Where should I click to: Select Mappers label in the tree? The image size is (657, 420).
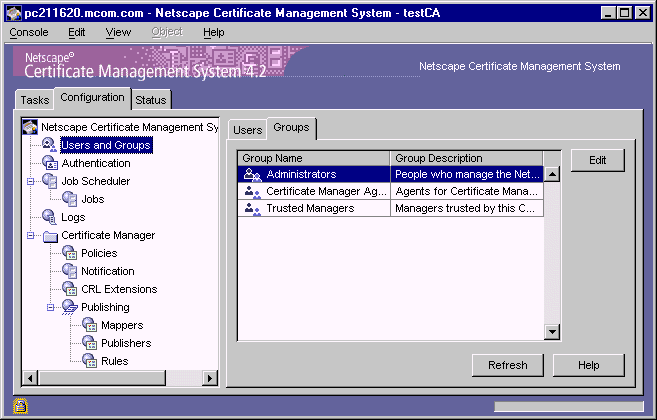[122, 325]
